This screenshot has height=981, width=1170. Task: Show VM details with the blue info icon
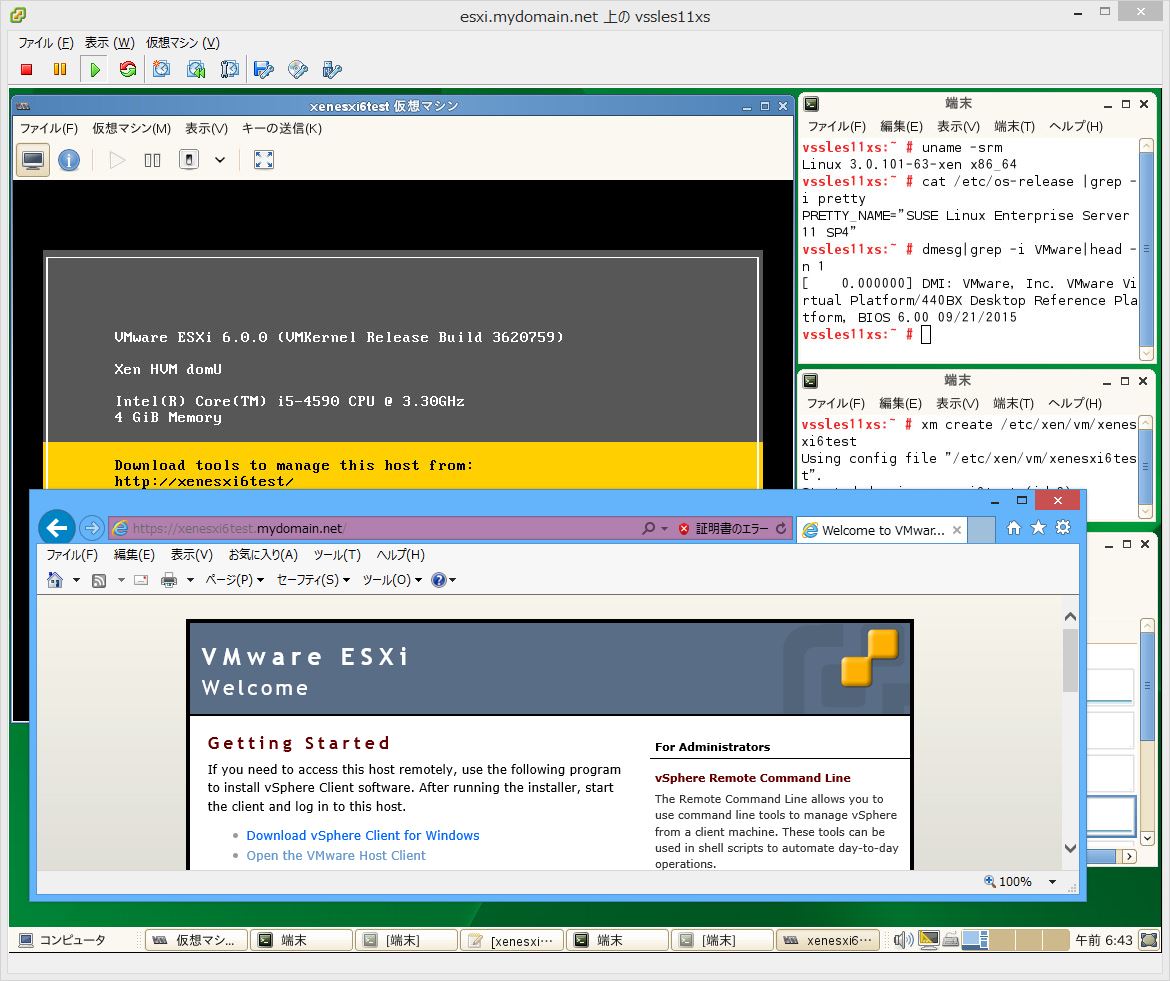(x=69, y=160)
